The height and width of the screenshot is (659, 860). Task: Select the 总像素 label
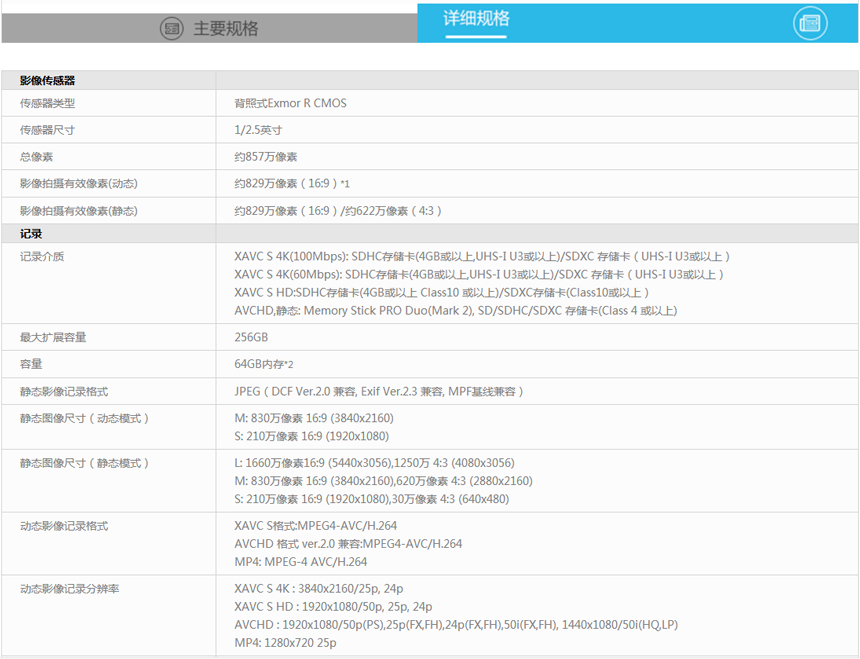tap(36, 157)
